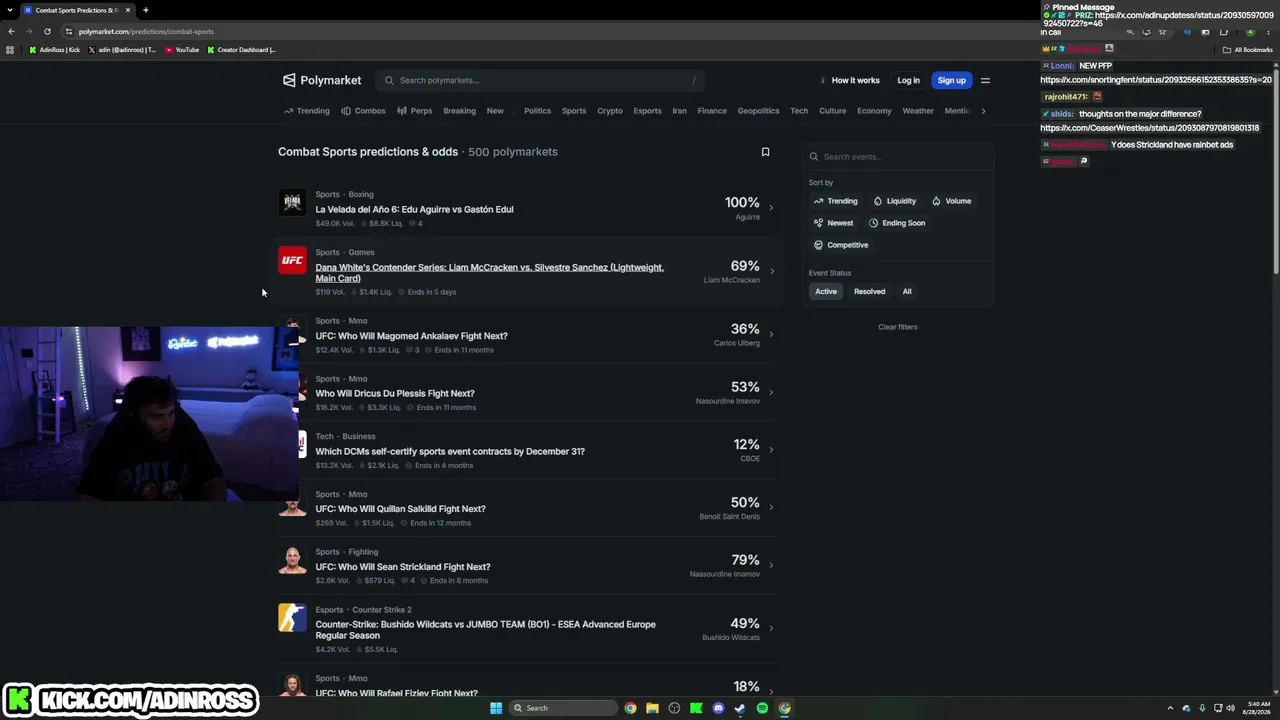Viewport: 1280px width, 720px height.
Task: Open the Trending category tab
Action: click(307, 111)
